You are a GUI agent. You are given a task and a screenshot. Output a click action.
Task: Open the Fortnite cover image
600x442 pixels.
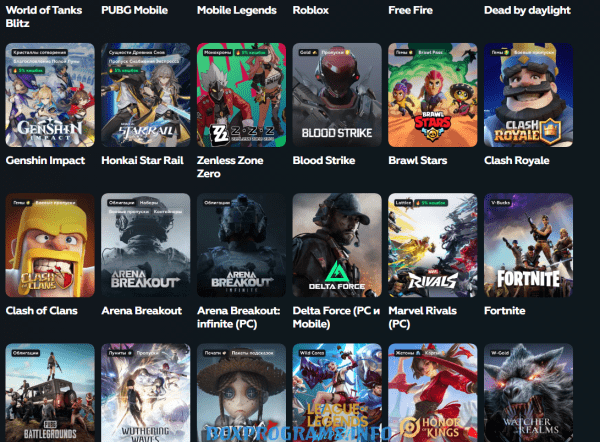(528, 245)
